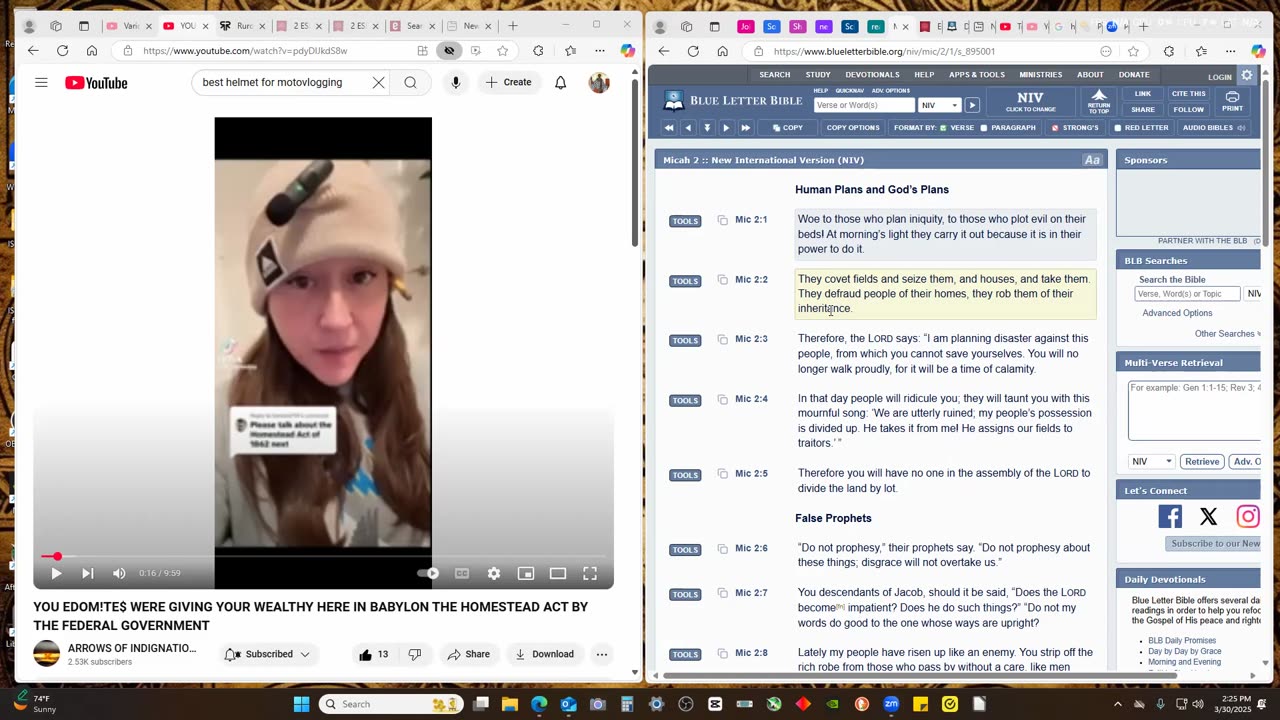Go to next chapter arrow
The height and width of the screenshot is (720, 1280).
(x=726, y=128)
